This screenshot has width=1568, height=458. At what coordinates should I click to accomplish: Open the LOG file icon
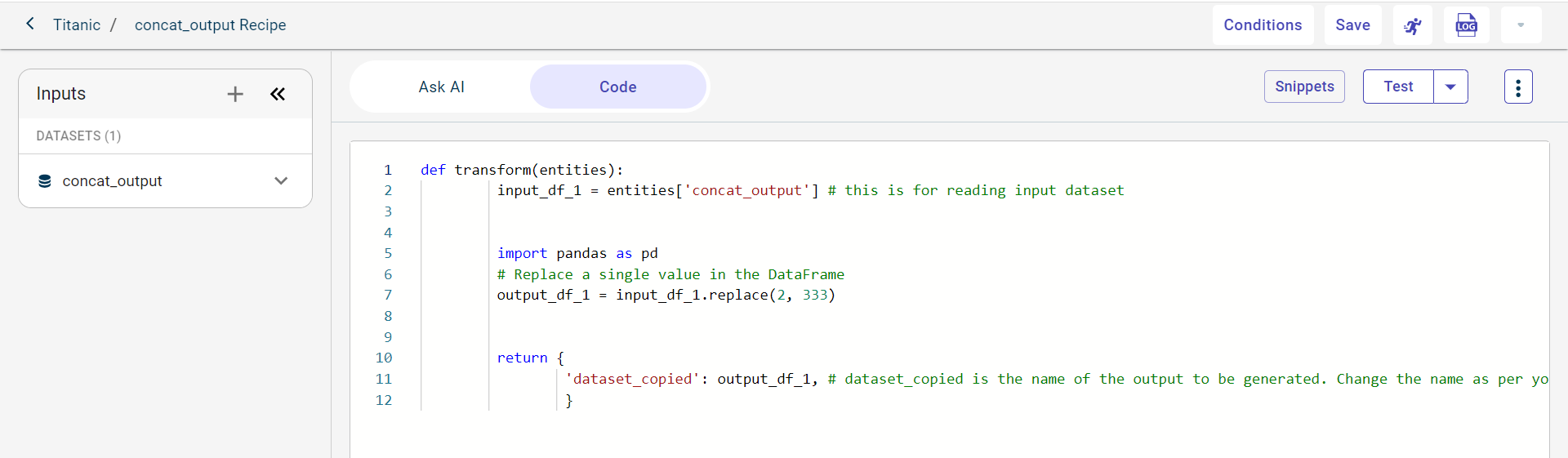click(1466, 25)
